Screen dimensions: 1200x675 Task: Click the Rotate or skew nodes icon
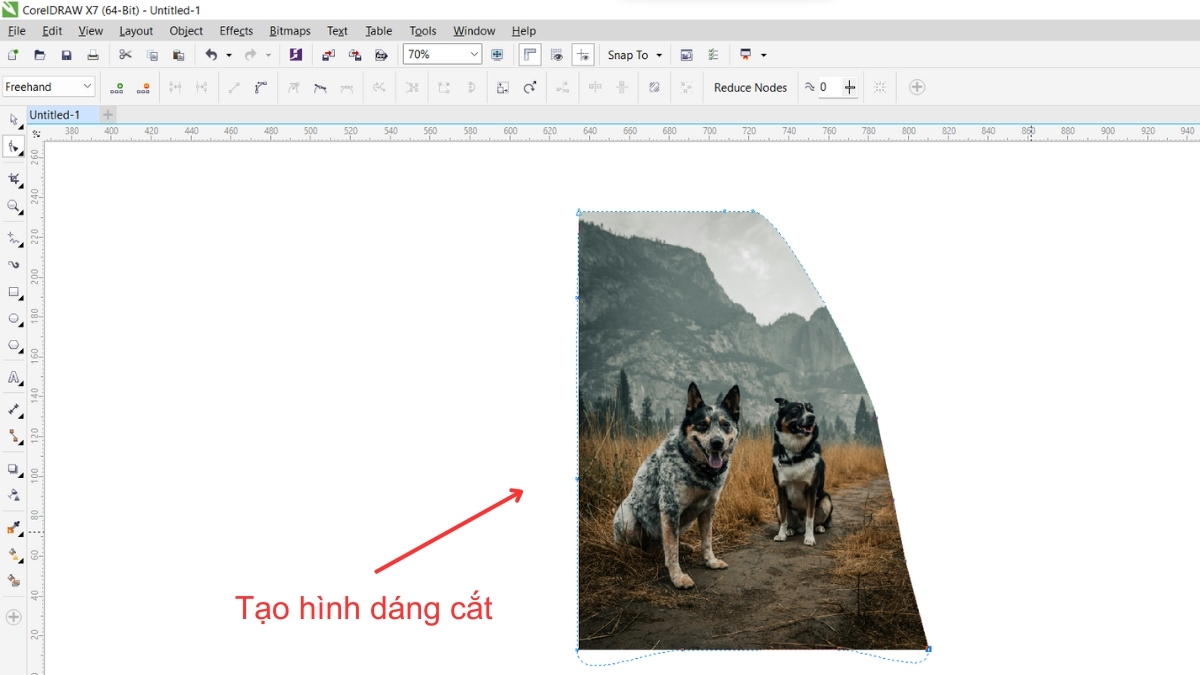[530, 87]
